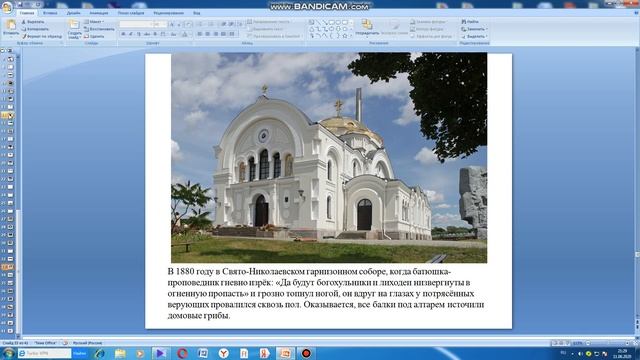
Task: Click the Русский language indicator in status bar
Action: (87, 343)
